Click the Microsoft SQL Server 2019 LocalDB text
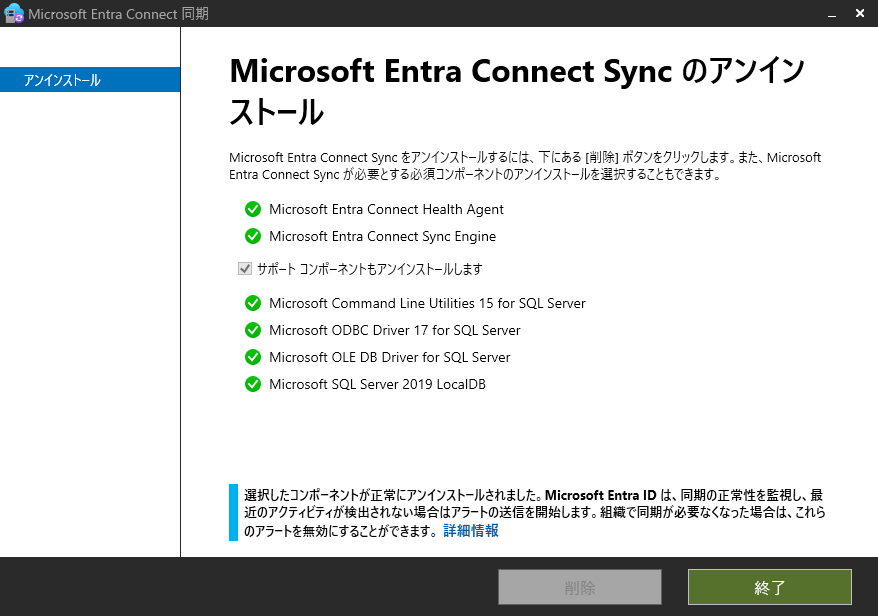Screen dimensions: 878x616 [377, 384]
